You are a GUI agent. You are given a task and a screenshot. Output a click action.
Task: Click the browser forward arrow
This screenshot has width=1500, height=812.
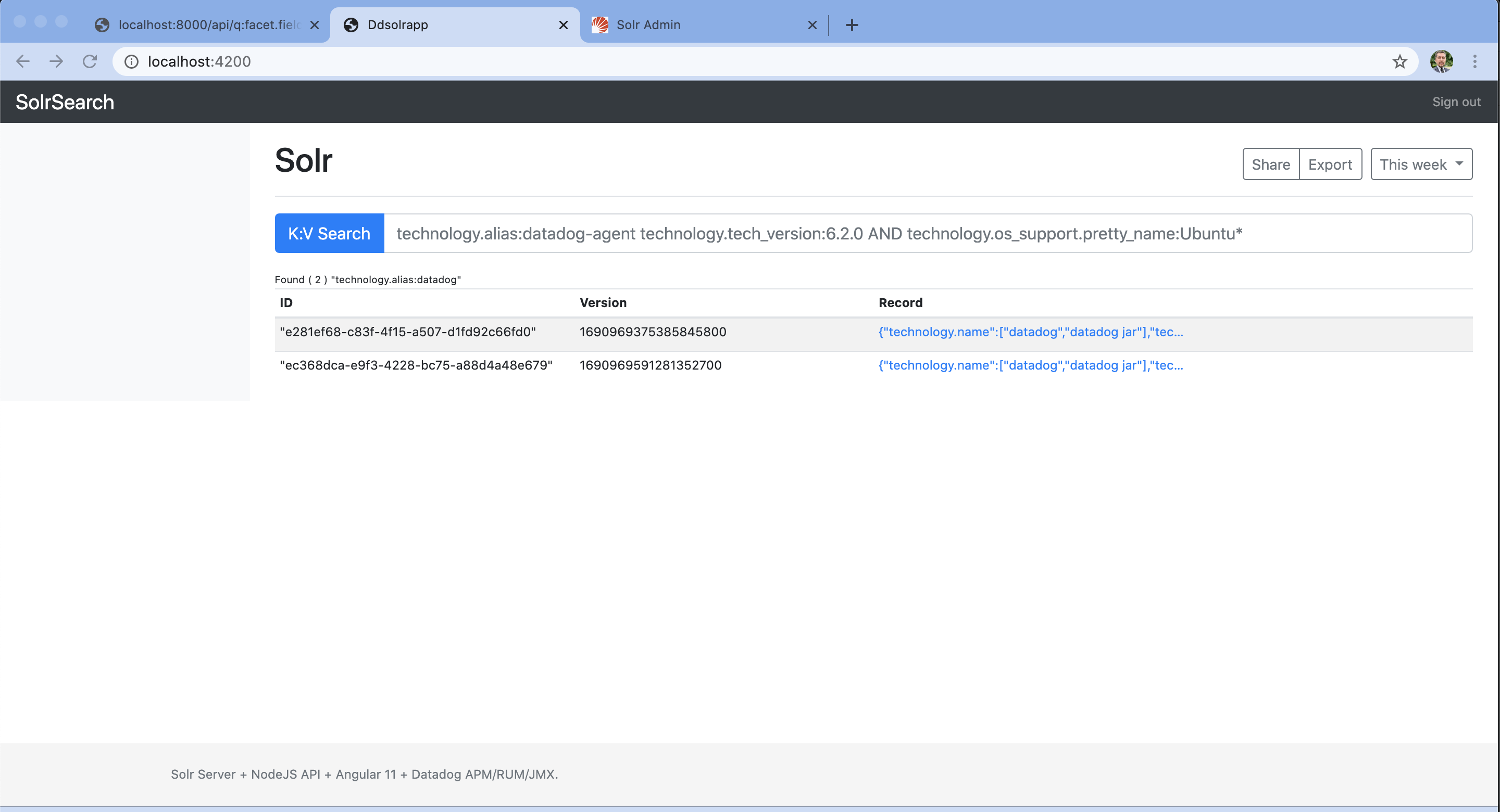[x=56, y=61]
